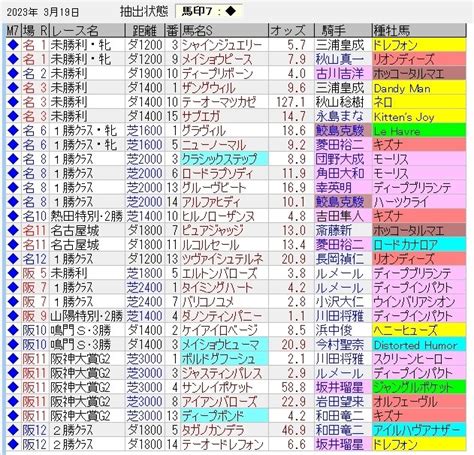474x455 pixels.
Task: Select jockey name 吉田隼人
Action: point(340,216)
